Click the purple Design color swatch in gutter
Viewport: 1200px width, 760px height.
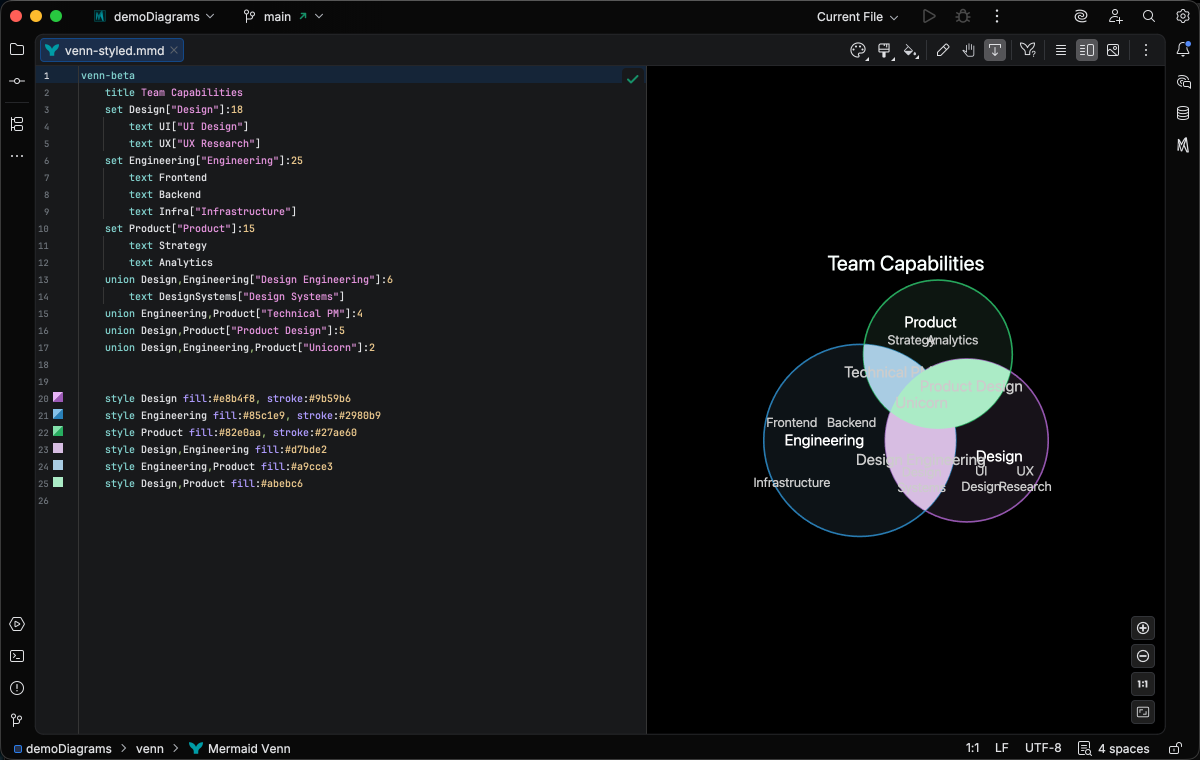58,398
